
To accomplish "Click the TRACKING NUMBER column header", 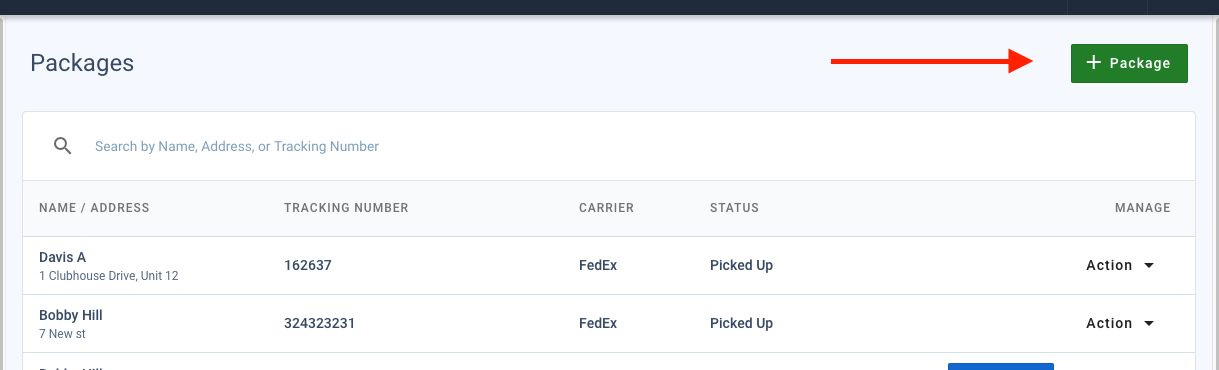I will point(346,208).
